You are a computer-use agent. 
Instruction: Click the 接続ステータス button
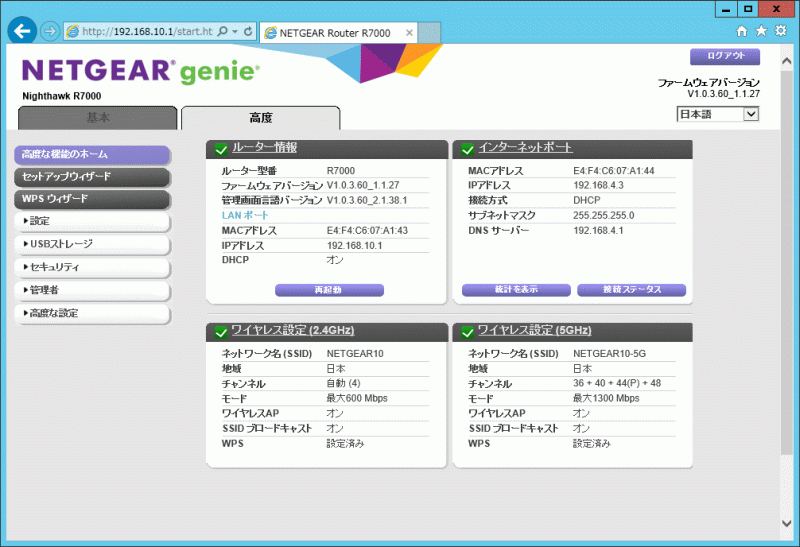coord(631,290)
